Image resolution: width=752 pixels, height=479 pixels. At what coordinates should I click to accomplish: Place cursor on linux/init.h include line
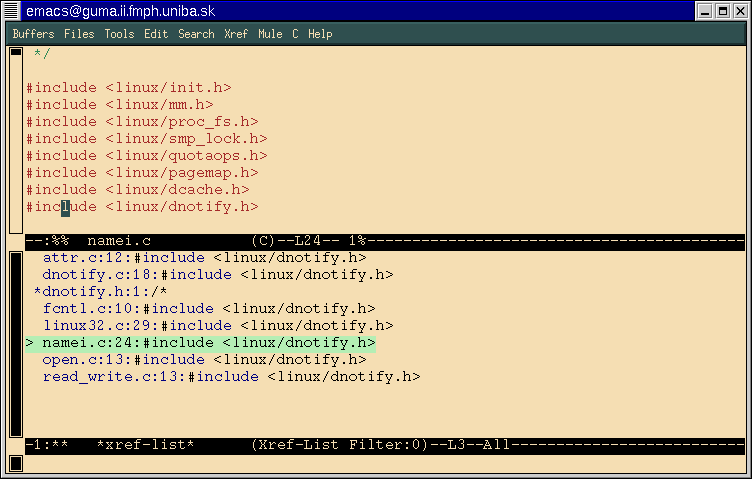(129, 88)
